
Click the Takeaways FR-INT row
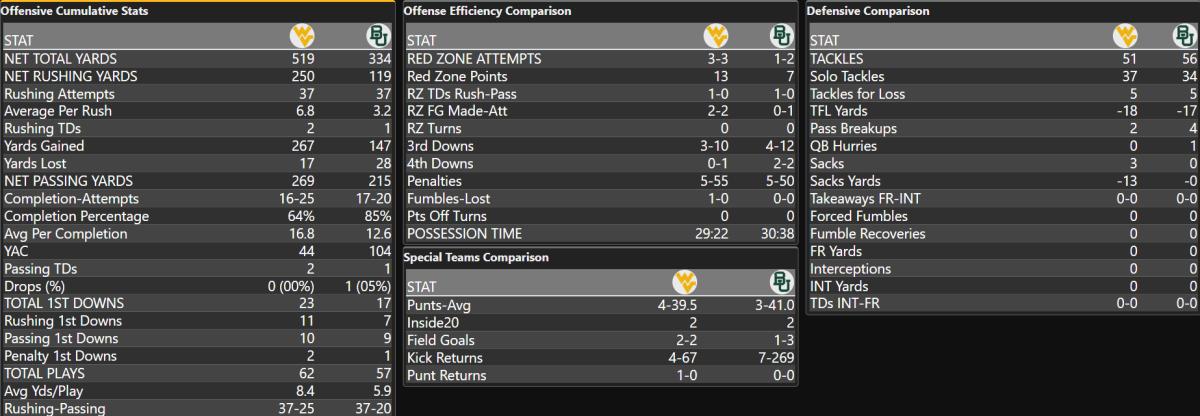[1003, 198]
